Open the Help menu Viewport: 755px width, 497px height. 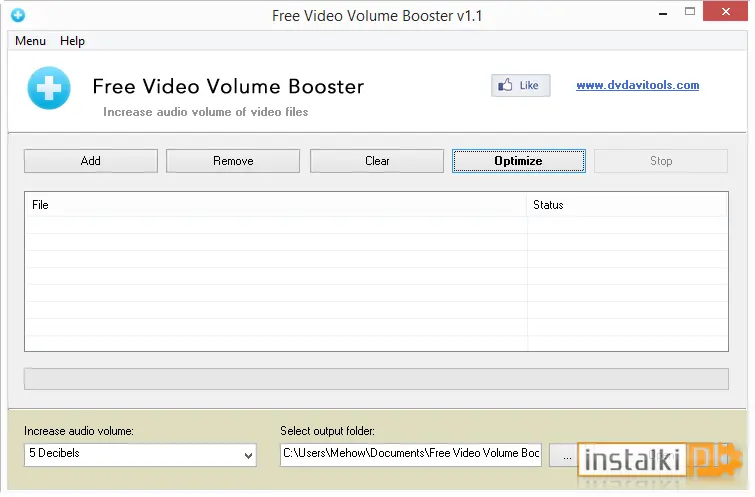72,41
